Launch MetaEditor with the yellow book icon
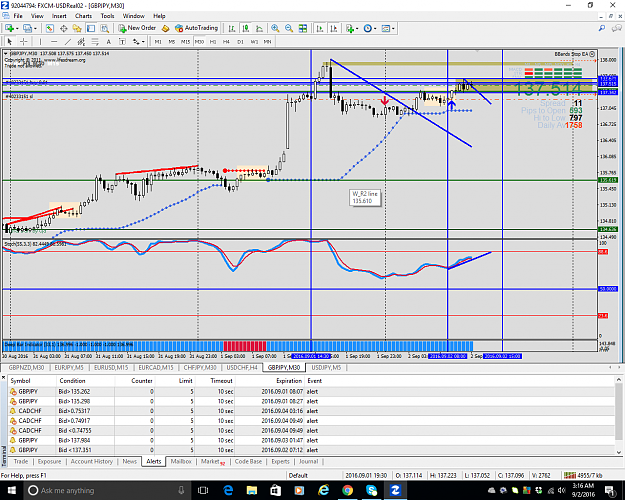The height and width of the screenshot is (500, 625). coord(165,28)
